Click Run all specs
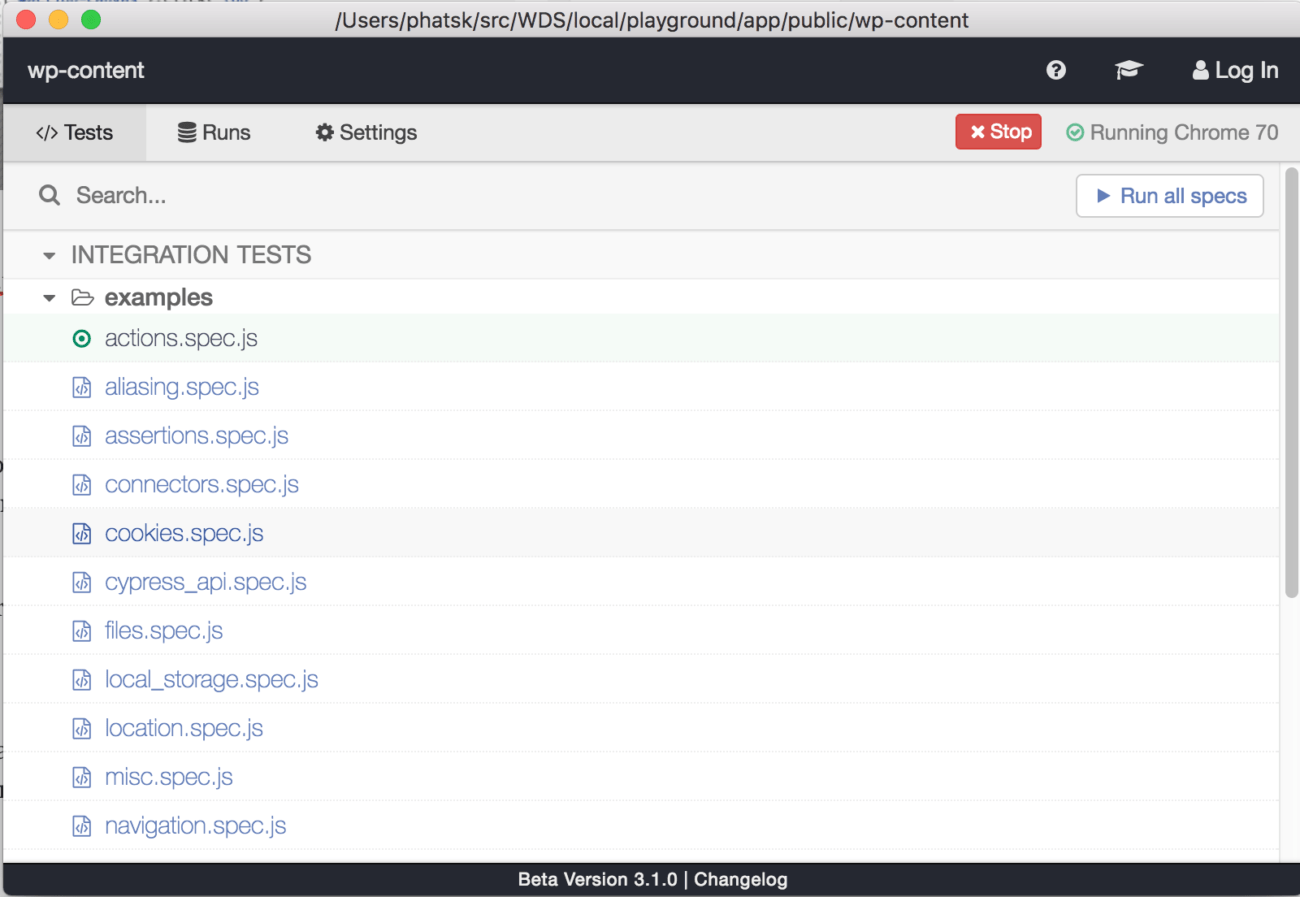The height and width of the screenshot is (897, 1300). (1169, 195)
